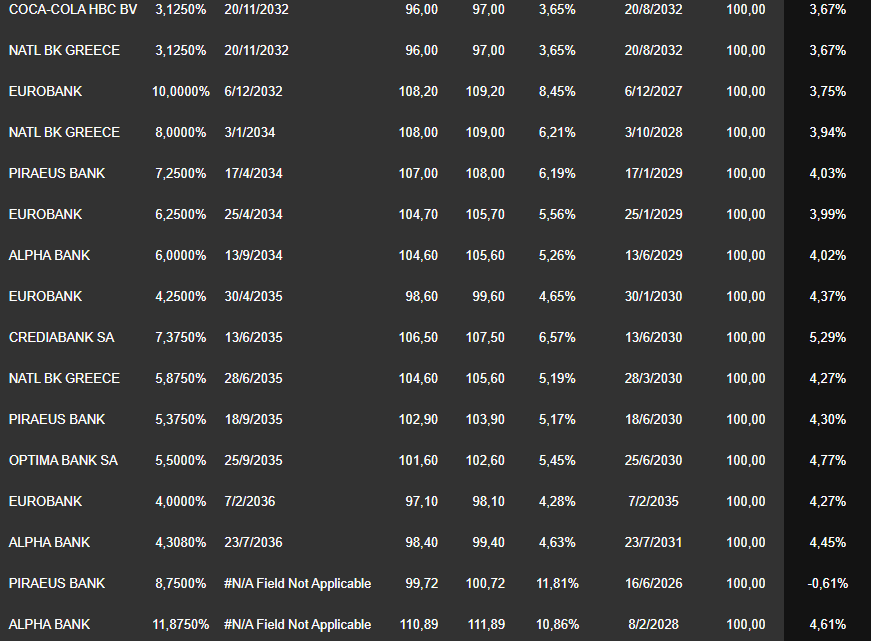
Task: Click EUROBANK in the 10,0000% coupon row
Action: pos(46,91)
